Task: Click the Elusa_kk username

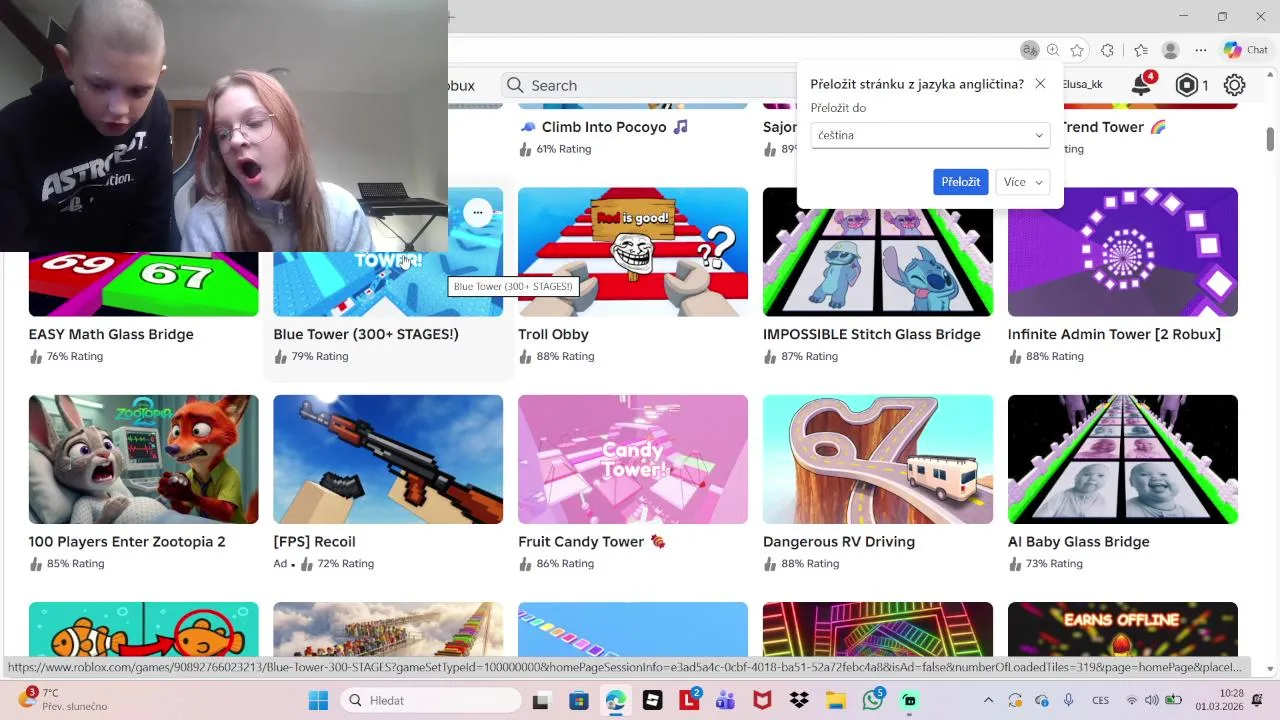Action: click(x=1082, y=85)
